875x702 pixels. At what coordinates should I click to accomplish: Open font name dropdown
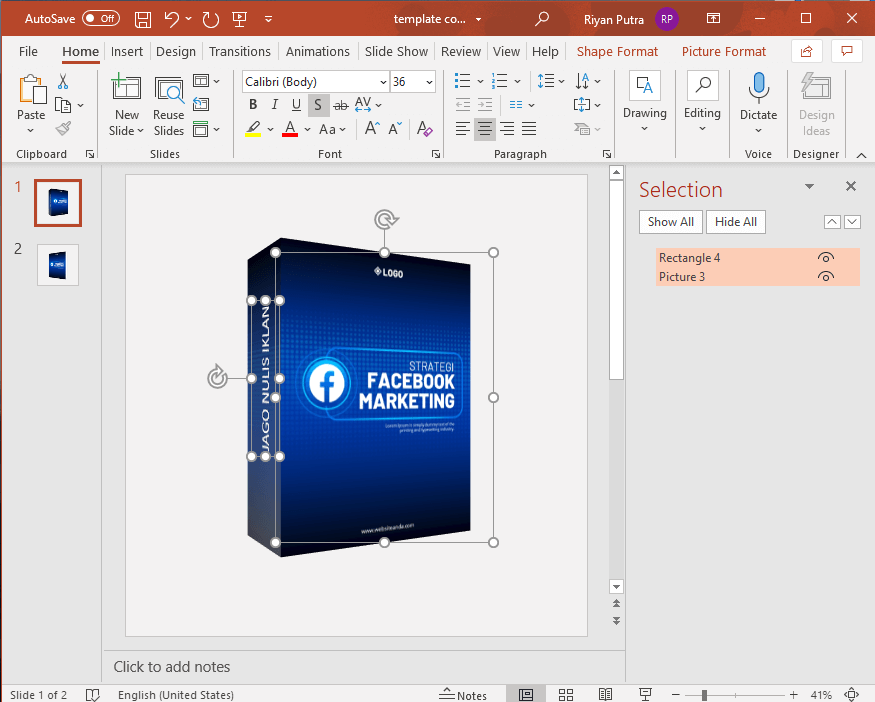click(383, 82)
